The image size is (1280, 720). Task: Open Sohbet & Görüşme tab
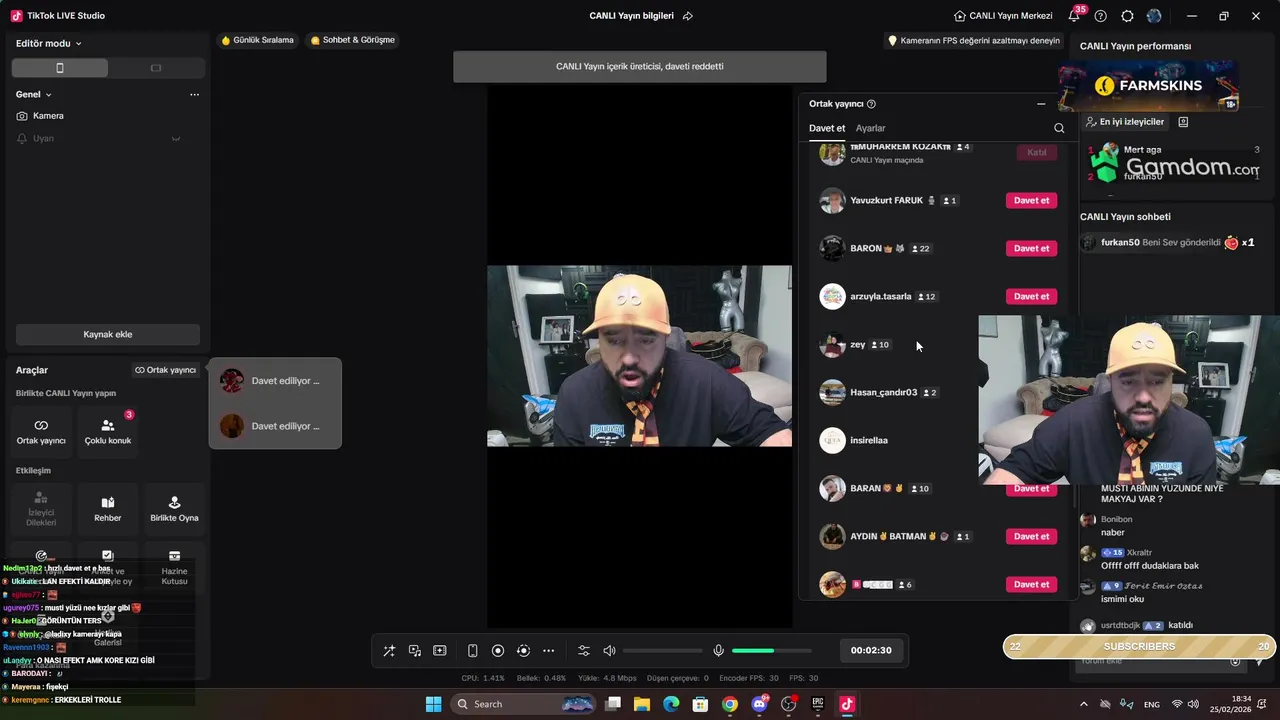click(353, 40)
